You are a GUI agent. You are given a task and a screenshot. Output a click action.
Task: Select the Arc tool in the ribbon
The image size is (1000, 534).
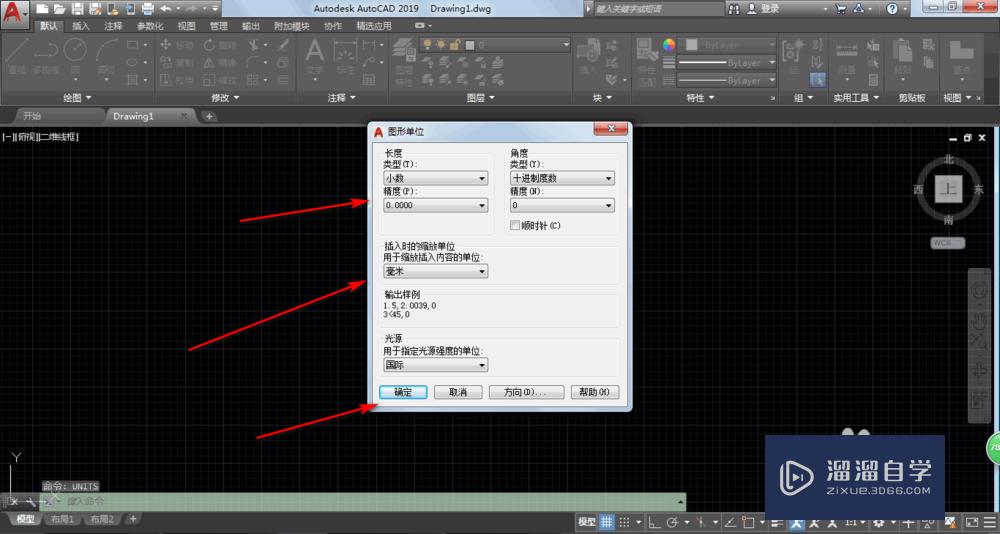point(107,56)
